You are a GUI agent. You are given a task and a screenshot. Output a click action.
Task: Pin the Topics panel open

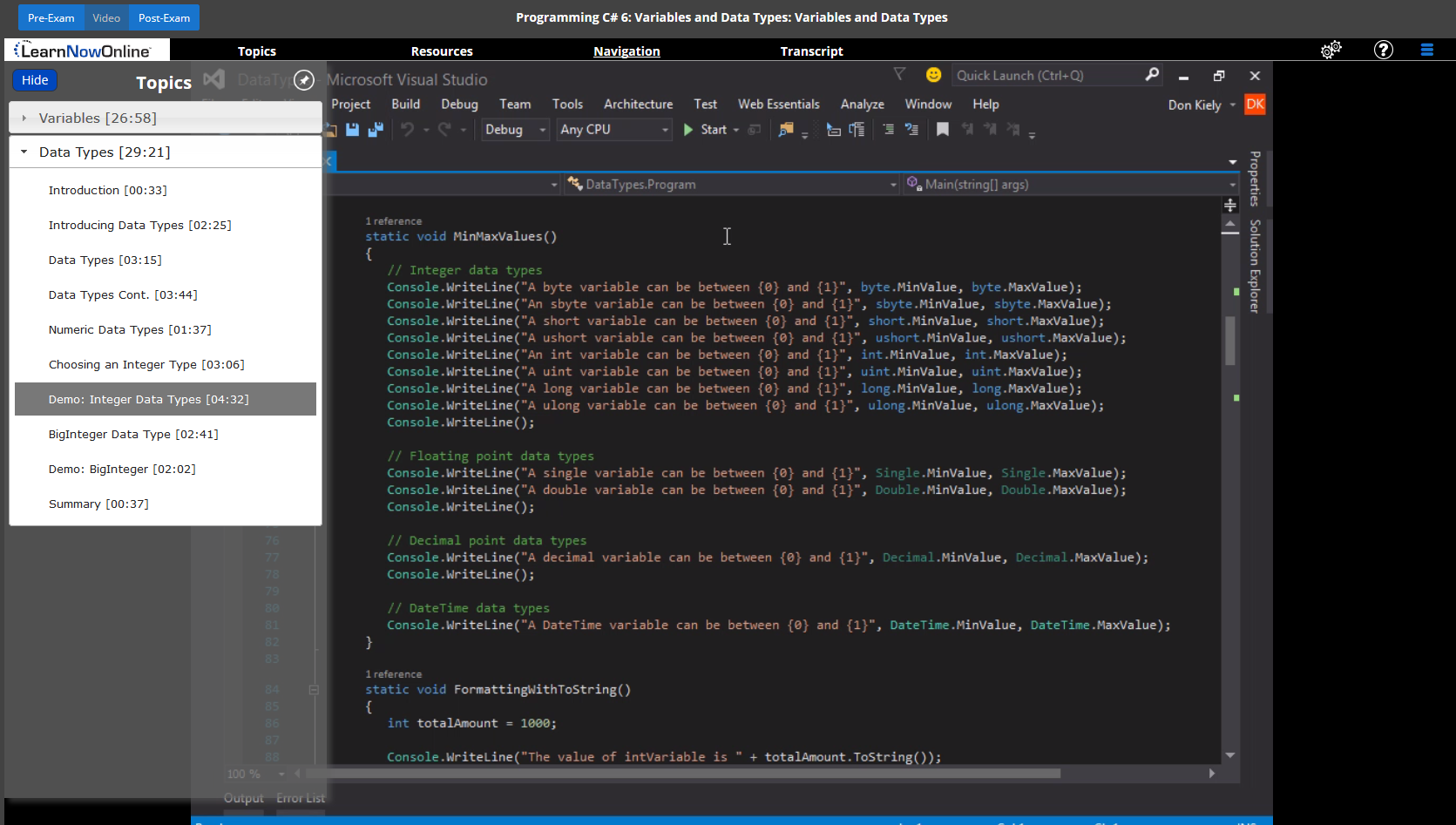pos(303,80)
